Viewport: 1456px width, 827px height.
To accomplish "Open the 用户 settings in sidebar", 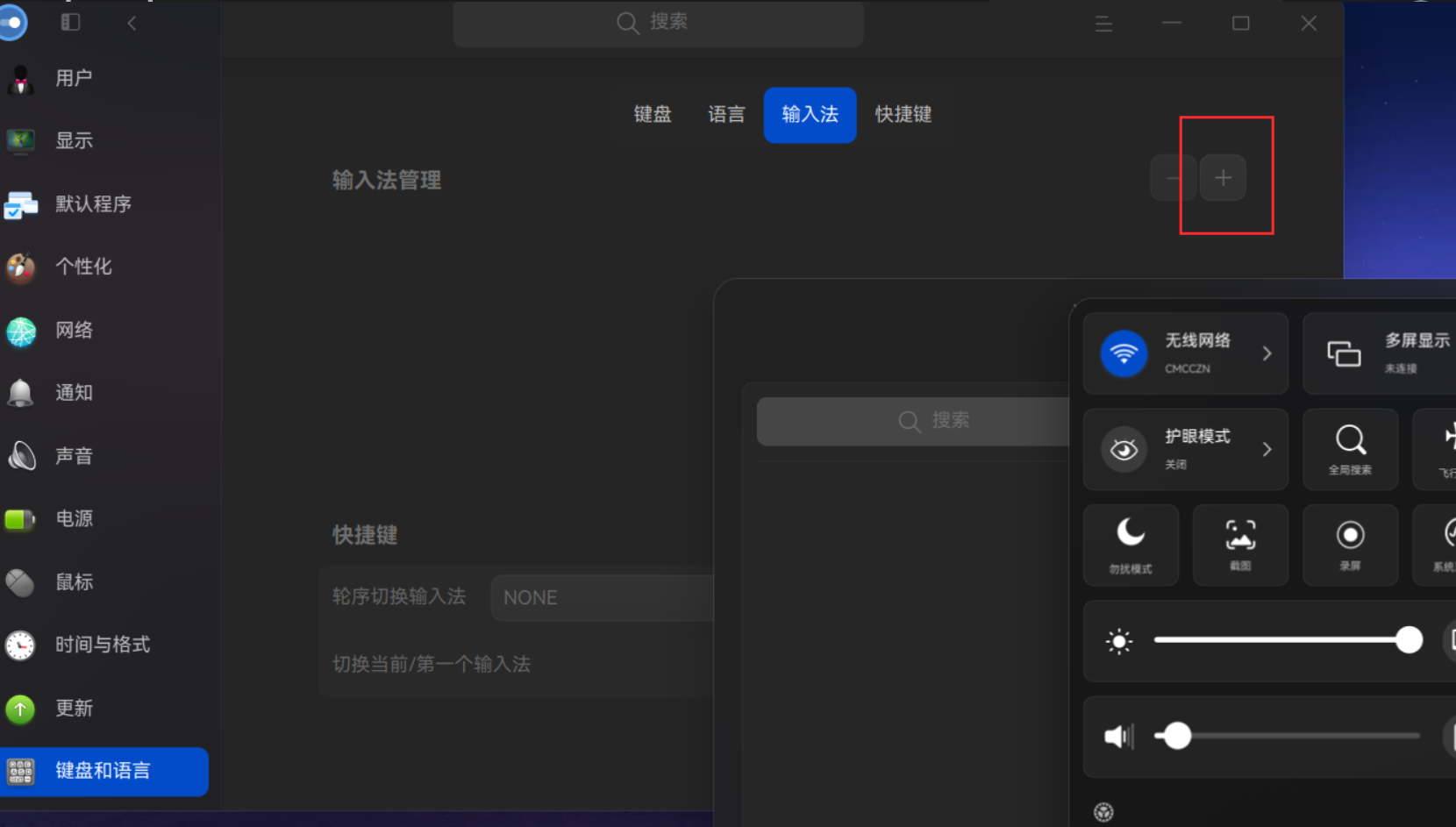I will 103,78.
